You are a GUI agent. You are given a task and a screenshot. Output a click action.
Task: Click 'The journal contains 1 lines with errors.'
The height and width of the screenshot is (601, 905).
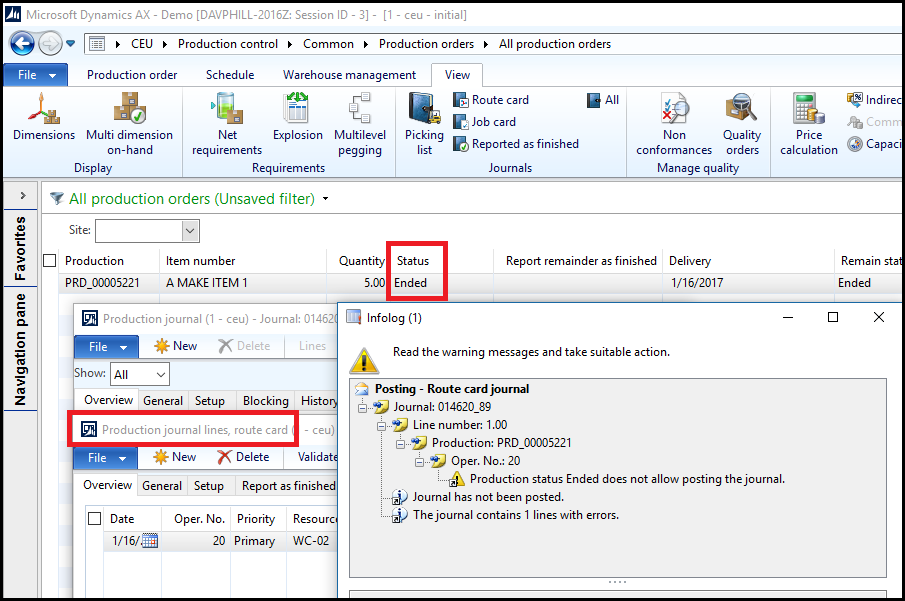click(x=515, y=515)
